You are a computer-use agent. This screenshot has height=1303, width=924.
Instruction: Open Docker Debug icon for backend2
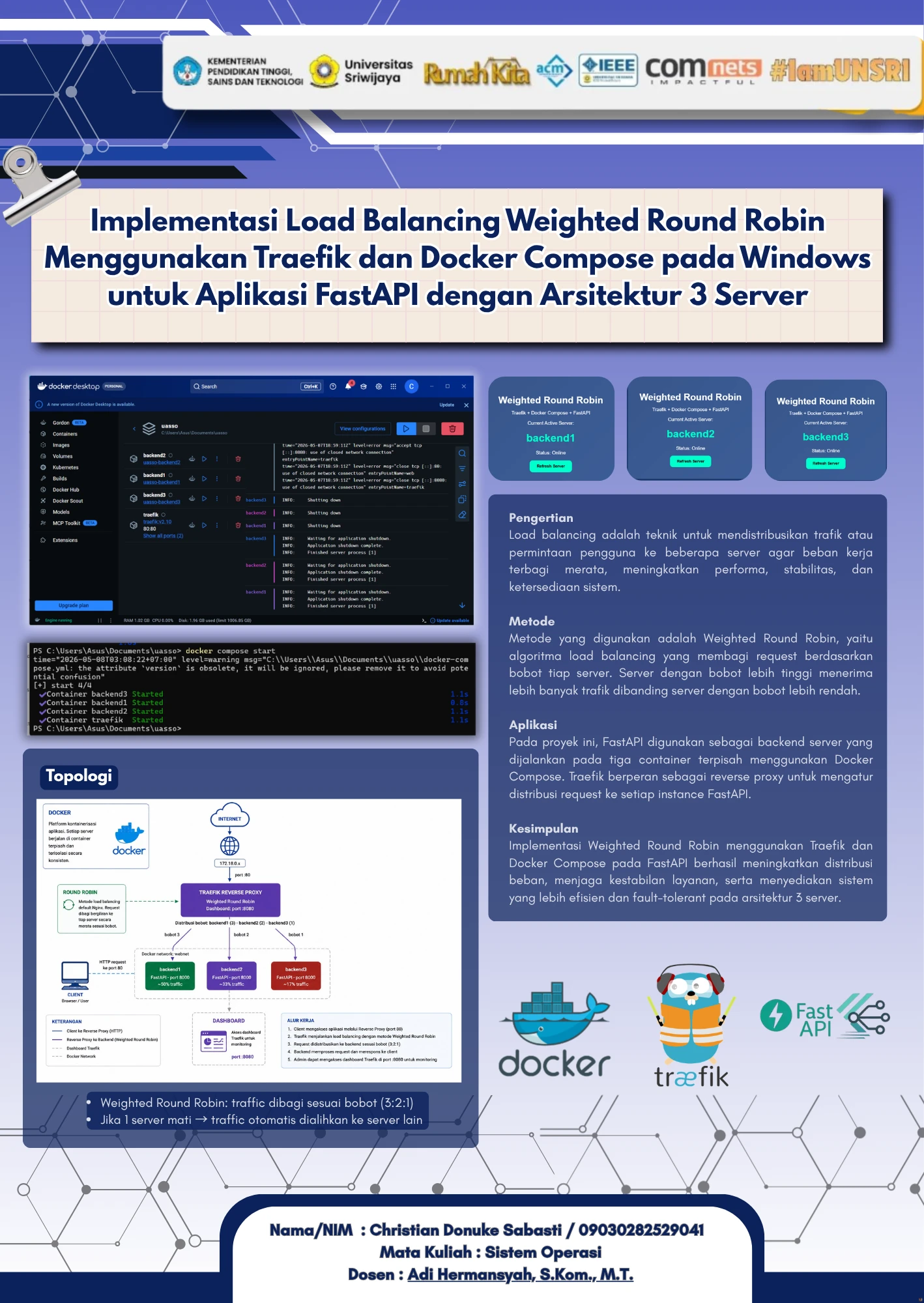[192, 459]
